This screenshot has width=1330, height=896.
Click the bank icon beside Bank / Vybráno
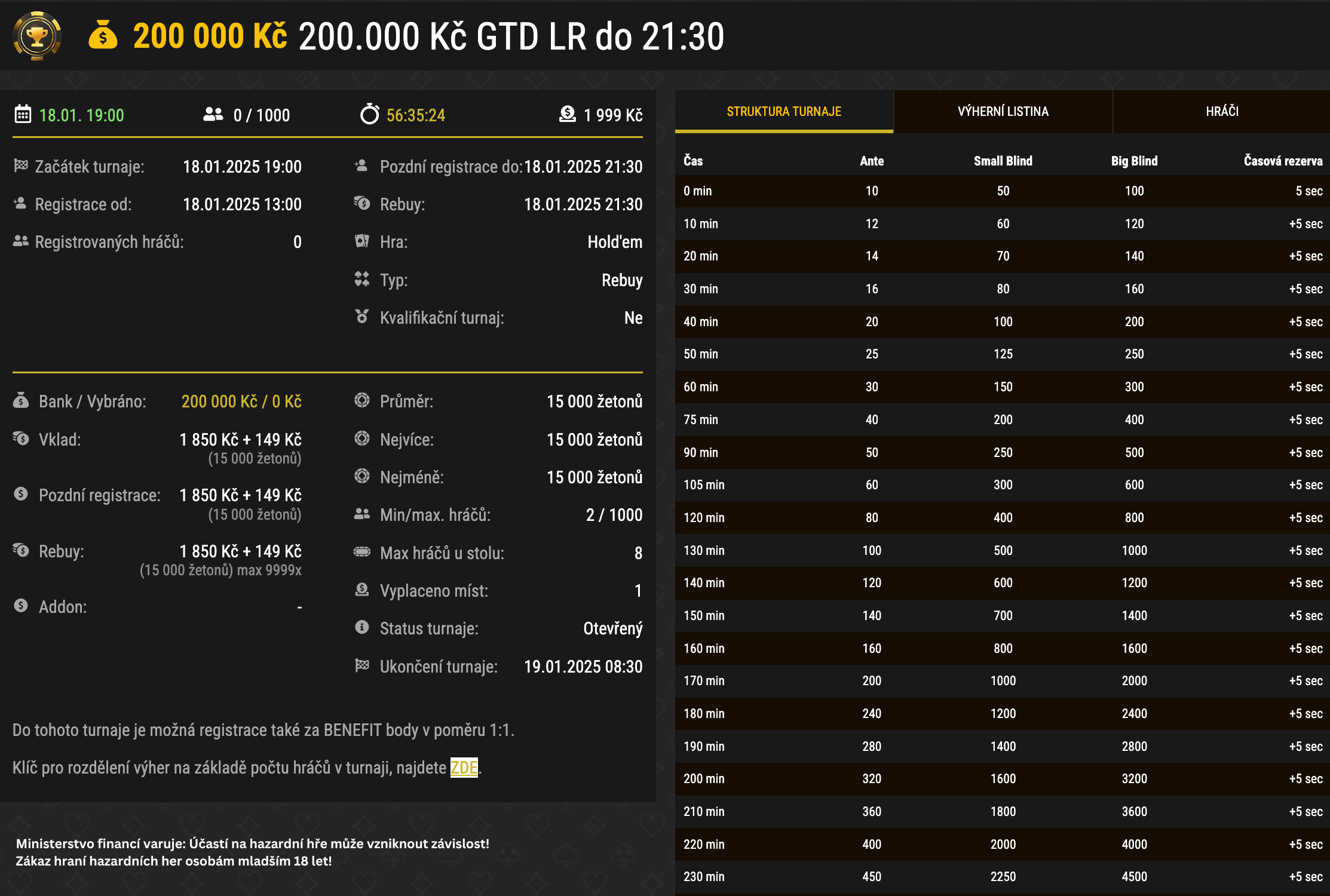click(20, 401)
